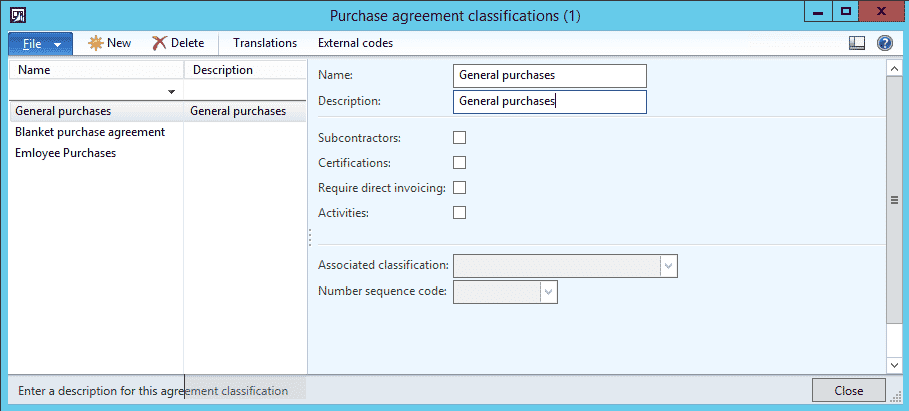Click the New record star icon
The width and height of the screenshot is (909, 411).
coord(96,43)
